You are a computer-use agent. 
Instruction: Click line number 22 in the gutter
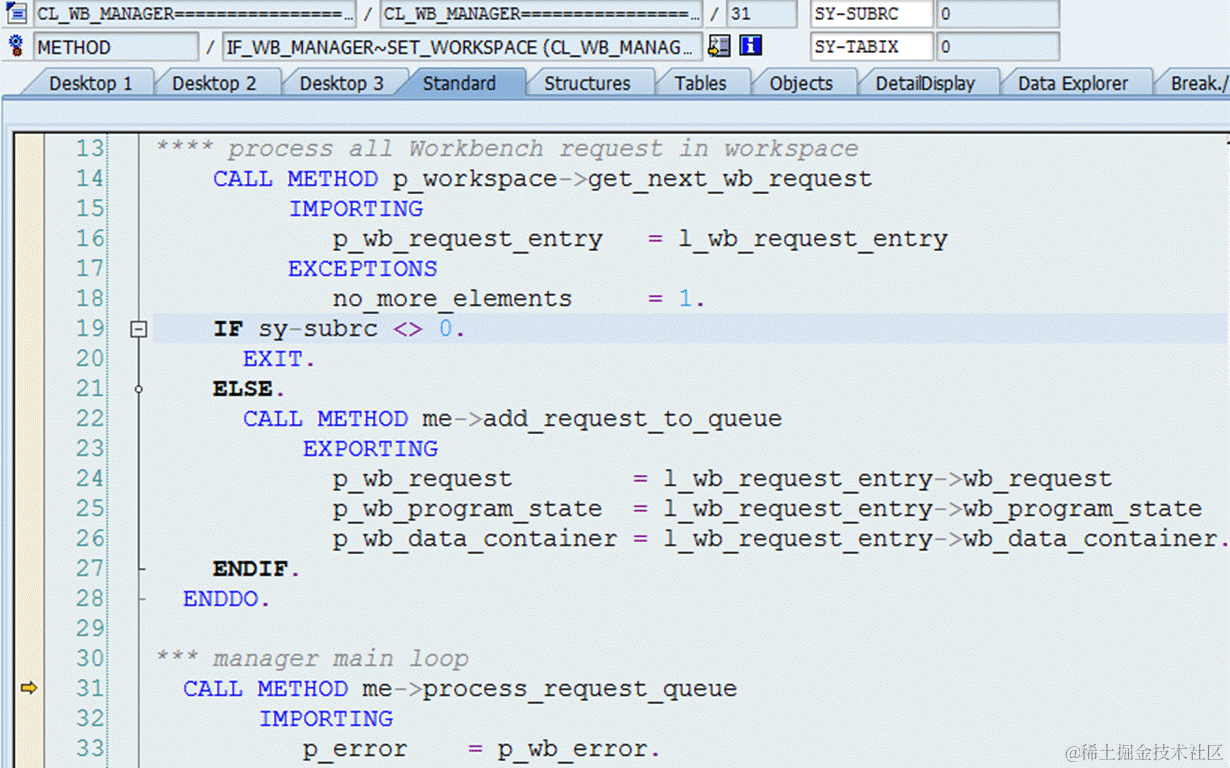coord(90,418)
